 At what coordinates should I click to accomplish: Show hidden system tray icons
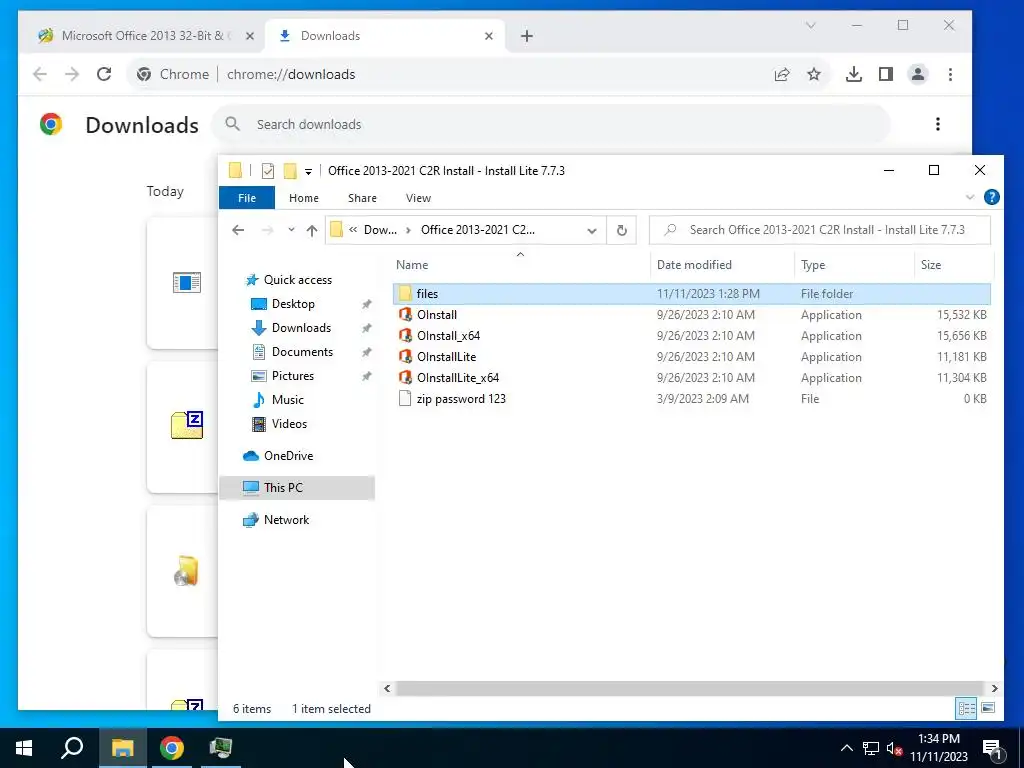click(x=846, y=748)
